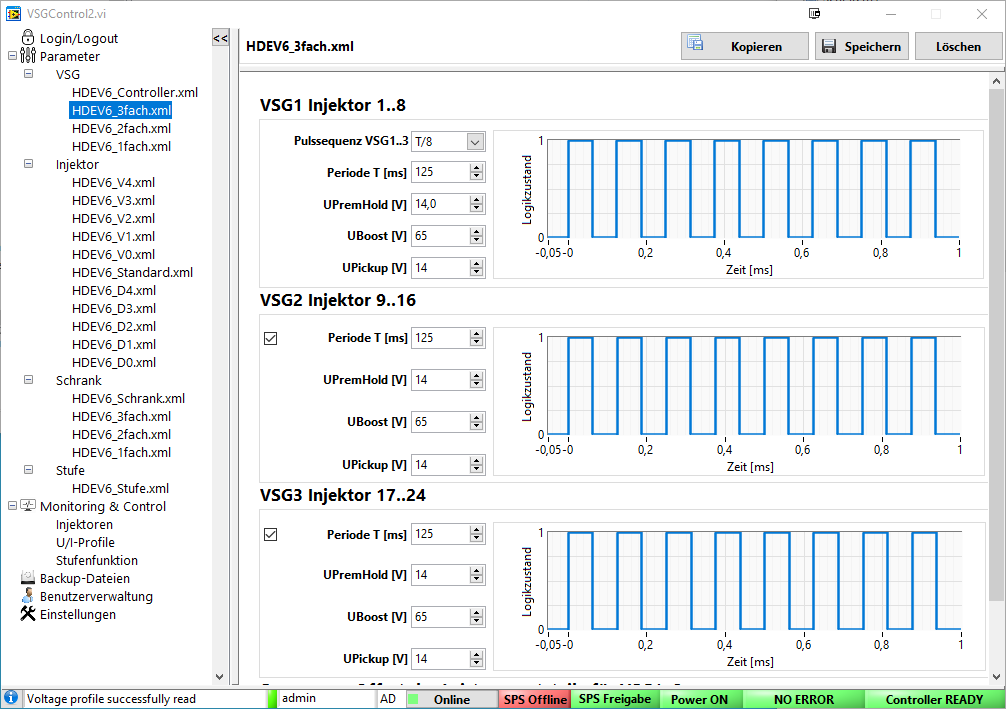Click the Power ON status indicator
The height and width of the screenshot is (709, 1006).
(699, 699)
